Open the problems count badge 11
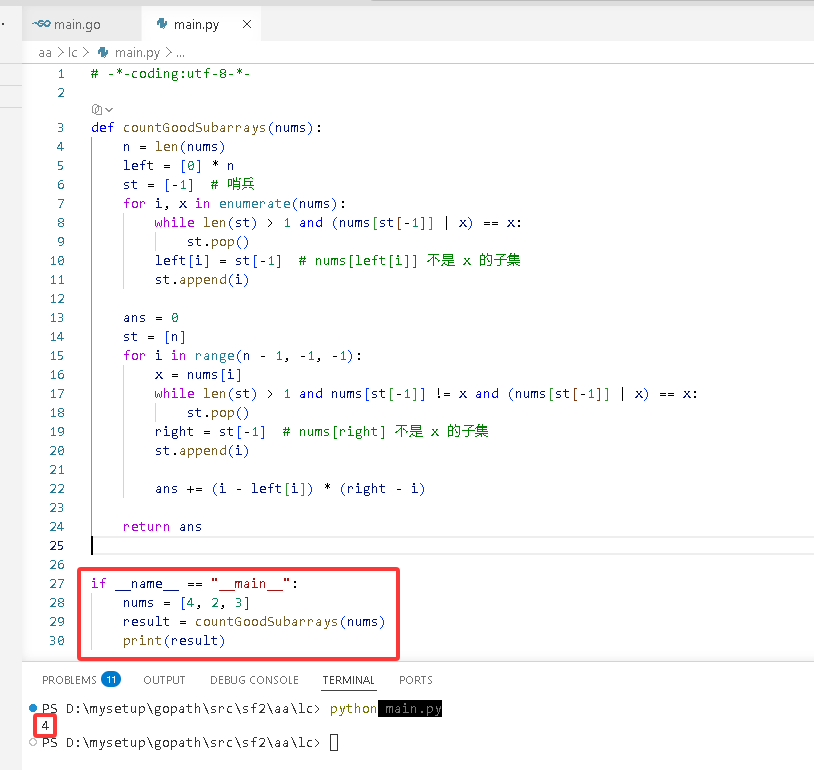814x770 pixels. [x=111, y=679]
